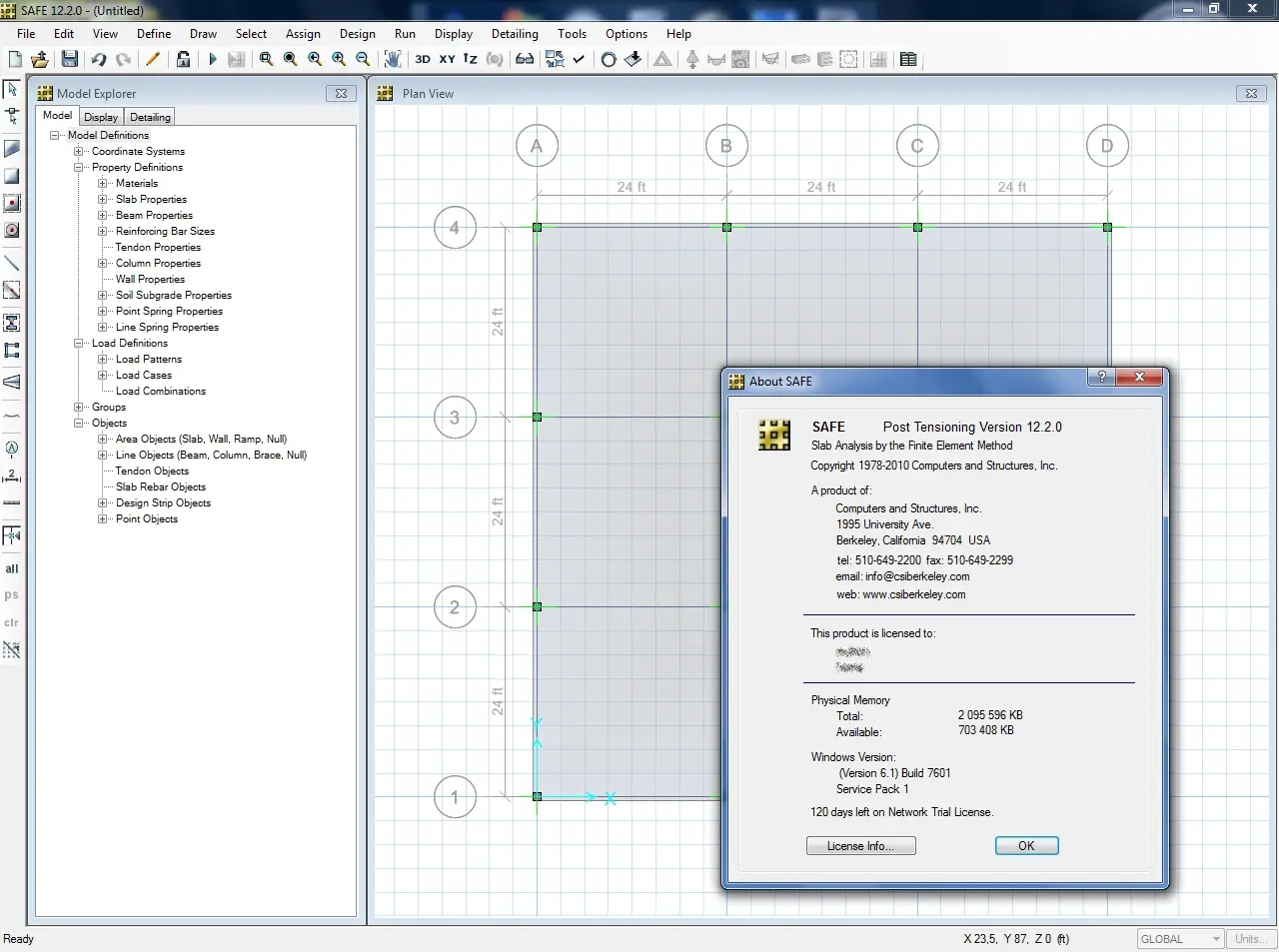The image size is (1279, 952).
Task: Close the About SAFE dialog
Action: pyautogui.click(x=1139, y=378)
